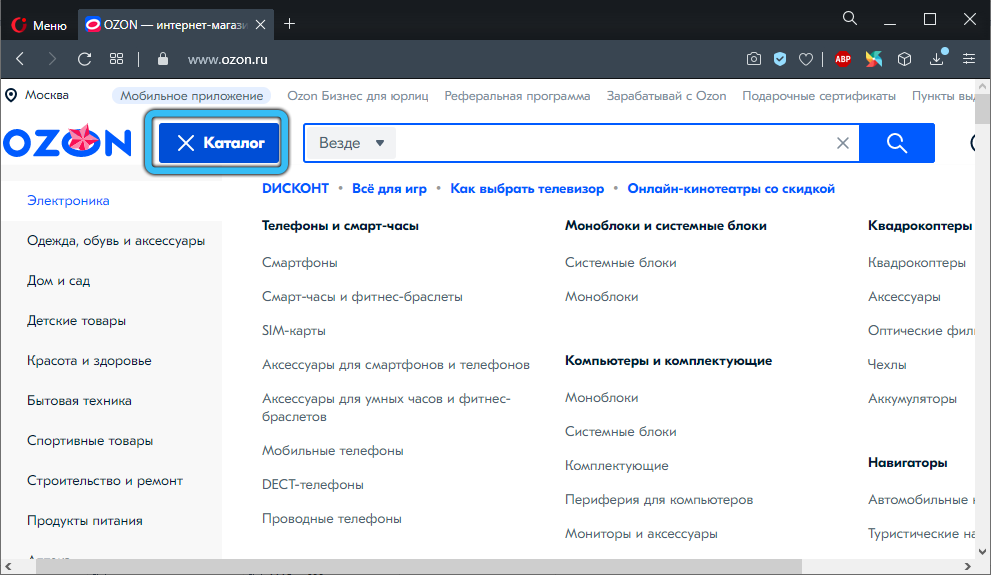The image size is (991, 575).
Task: Select the Детские товары category
Action: coord(76,320)
